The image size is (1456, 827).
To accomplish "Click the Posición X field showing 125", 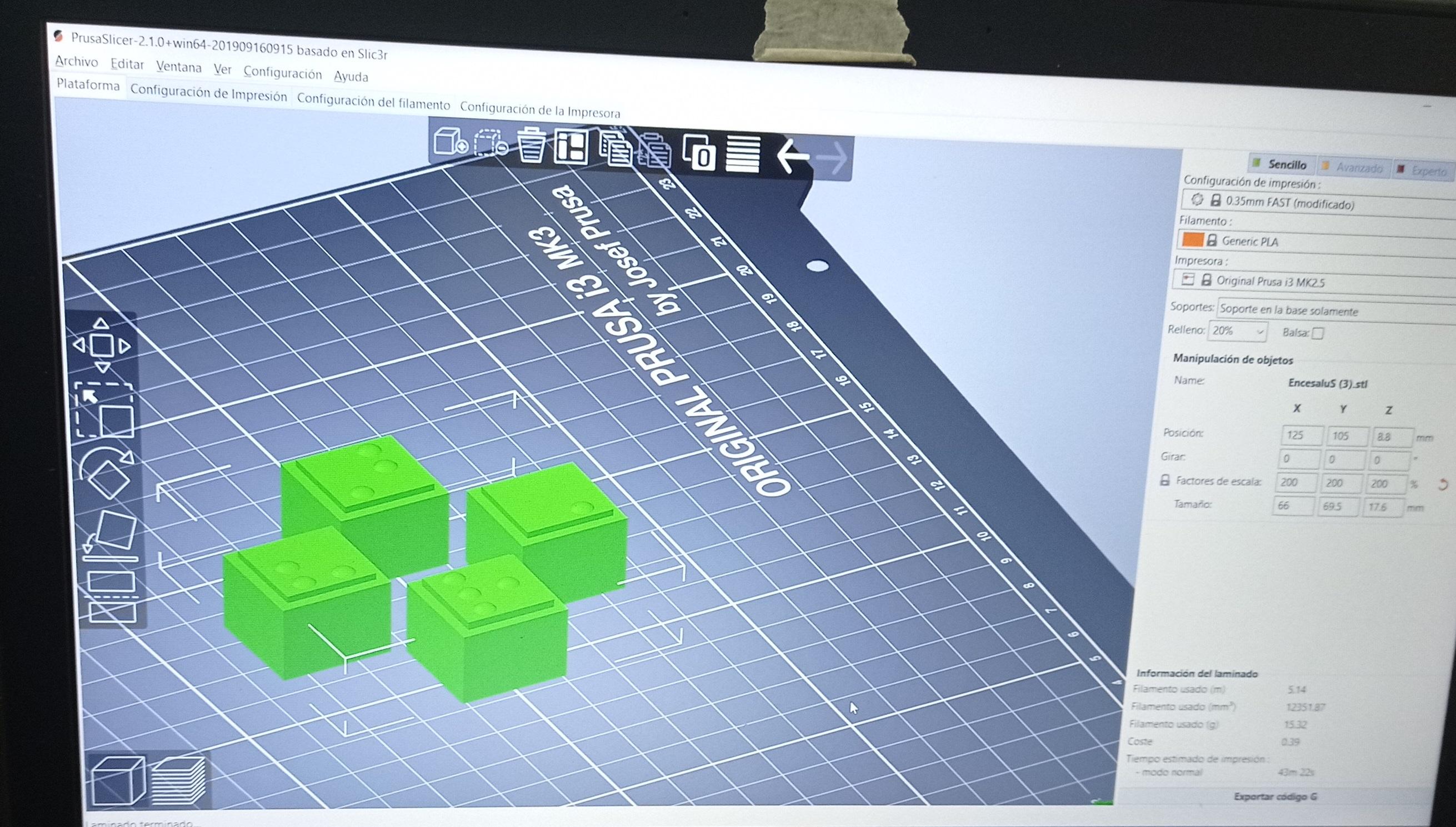I will (x=1302, y=435).
